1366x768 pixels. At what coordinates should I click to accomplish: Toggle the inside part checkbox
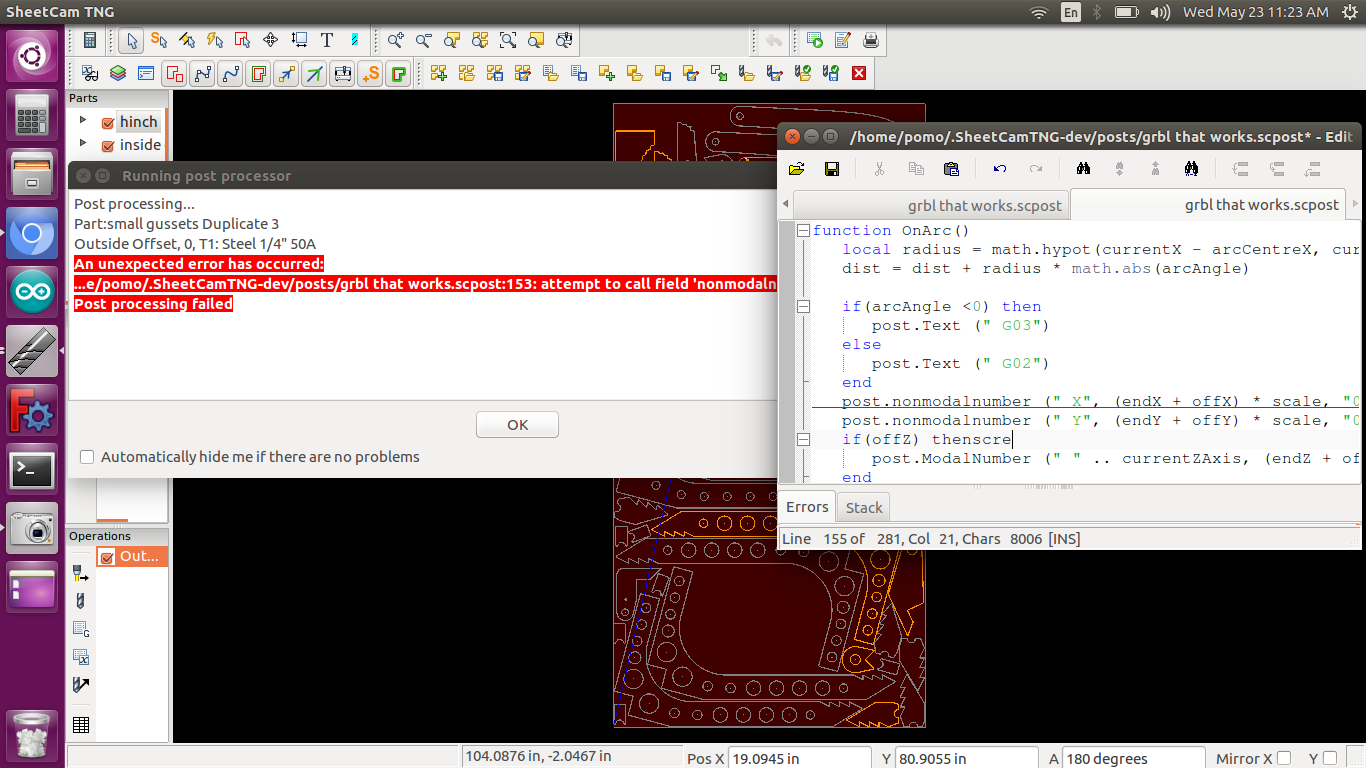click(x=108, y=146)
